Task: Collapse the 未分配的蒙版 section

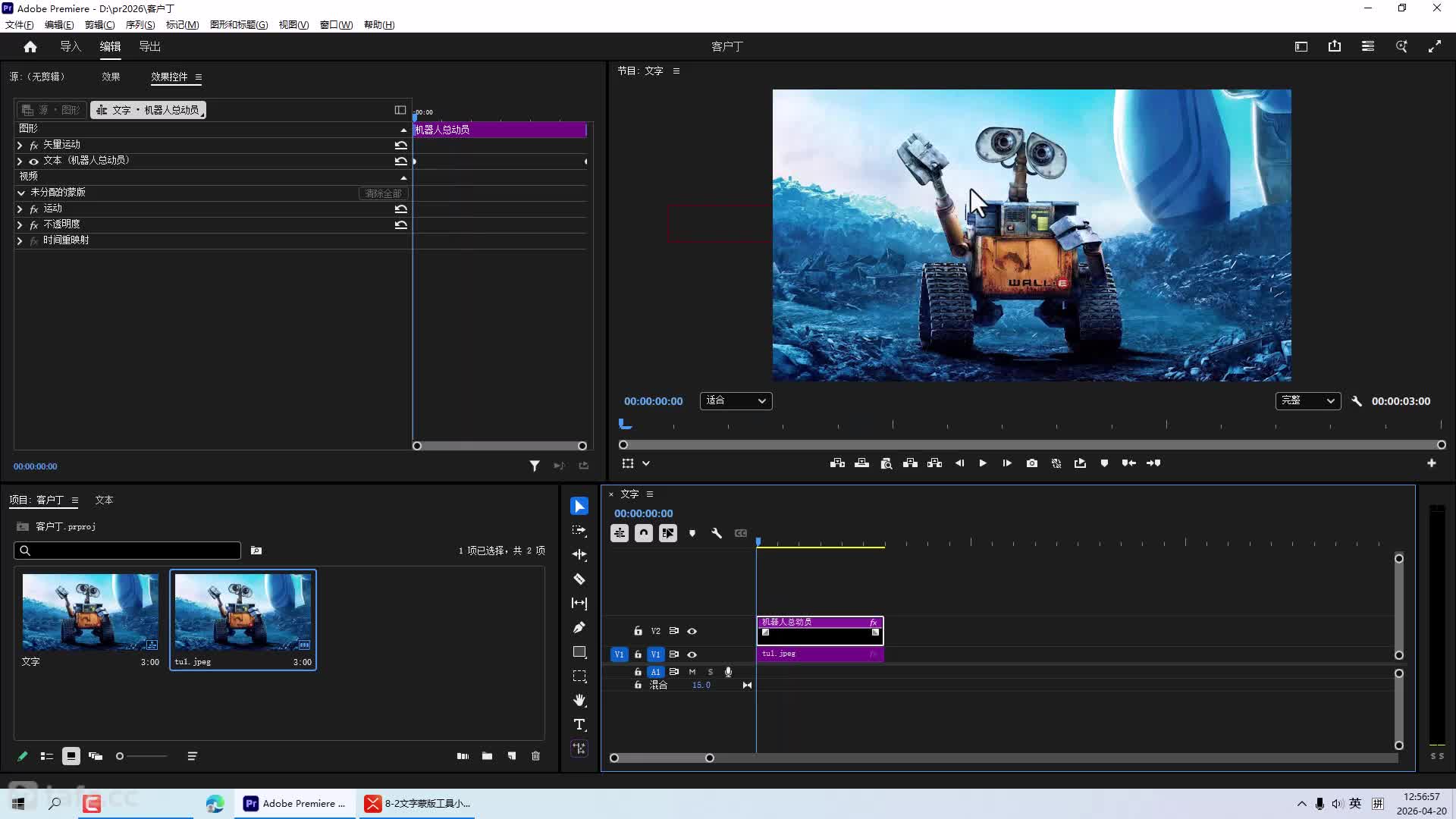Action: pyautogui.click(x=21, y=193)
